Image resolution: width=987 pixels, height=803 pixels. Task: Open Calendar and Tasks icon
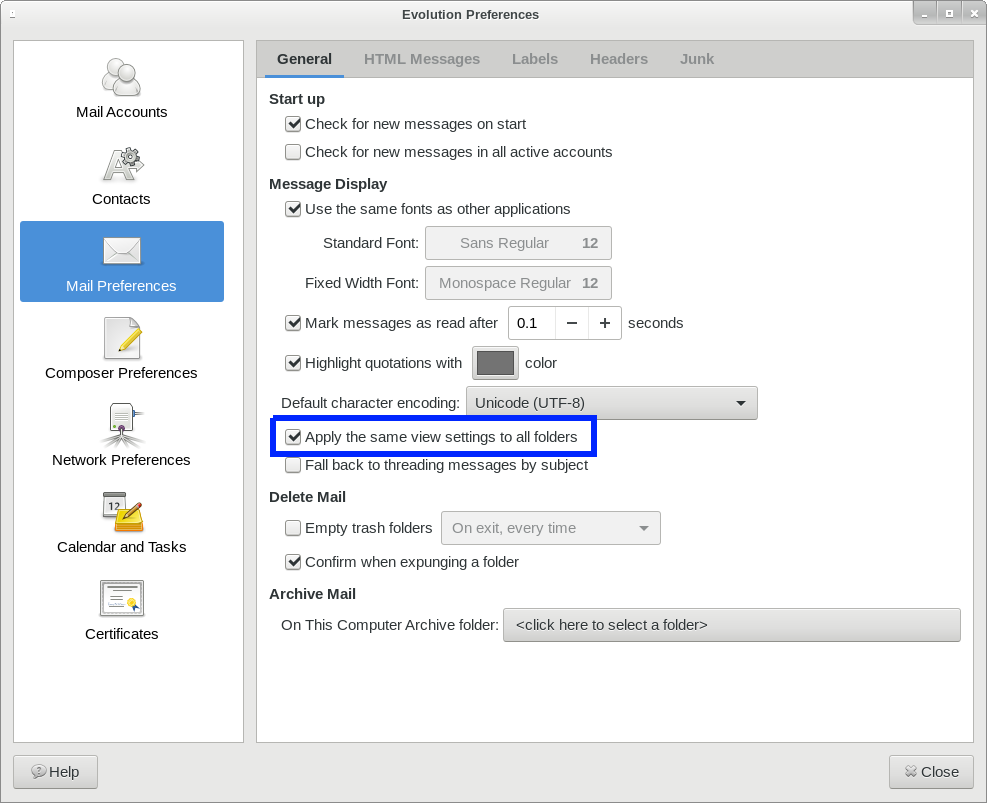click(121, 512)
